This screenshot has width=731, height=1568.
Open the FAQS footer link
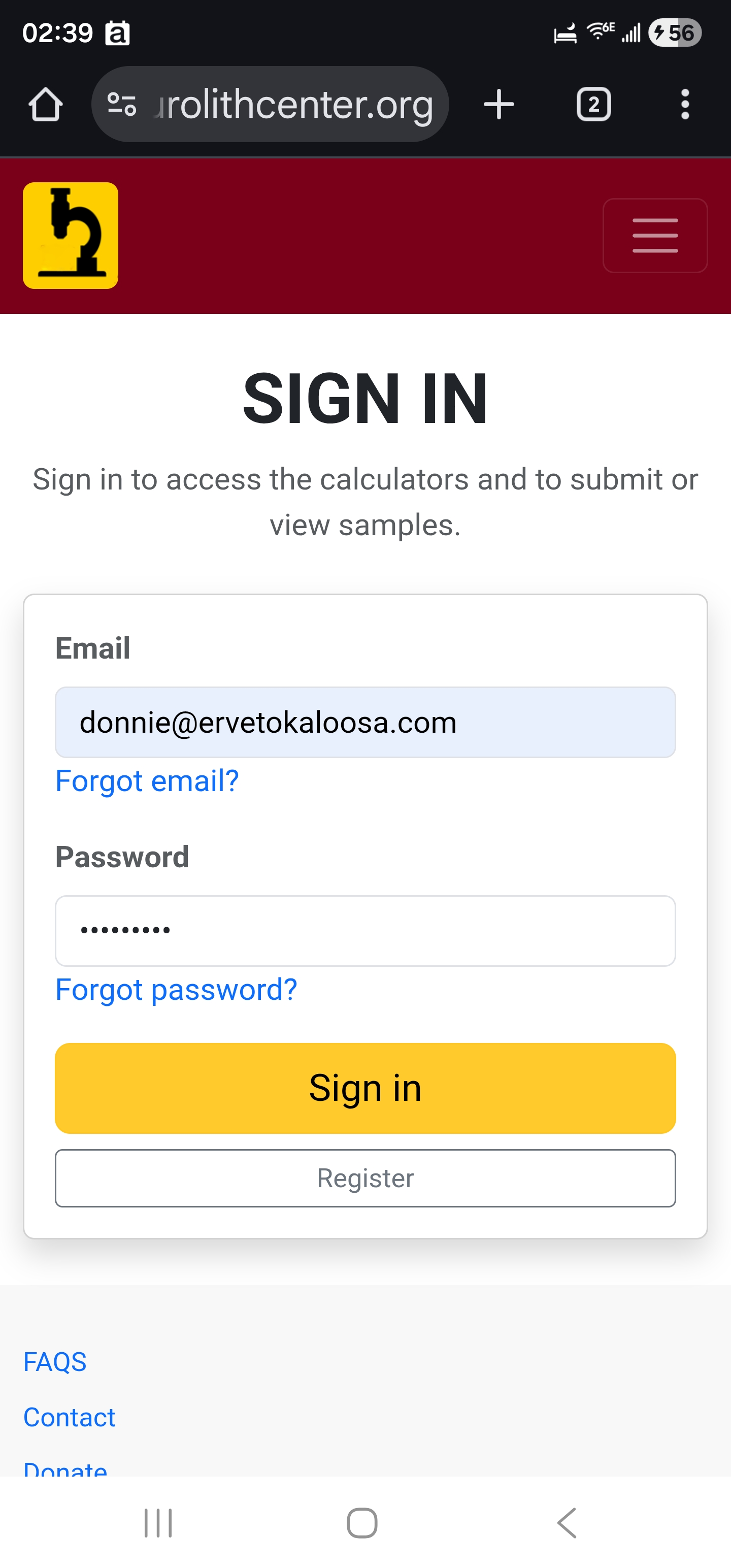click(55, 1362)
